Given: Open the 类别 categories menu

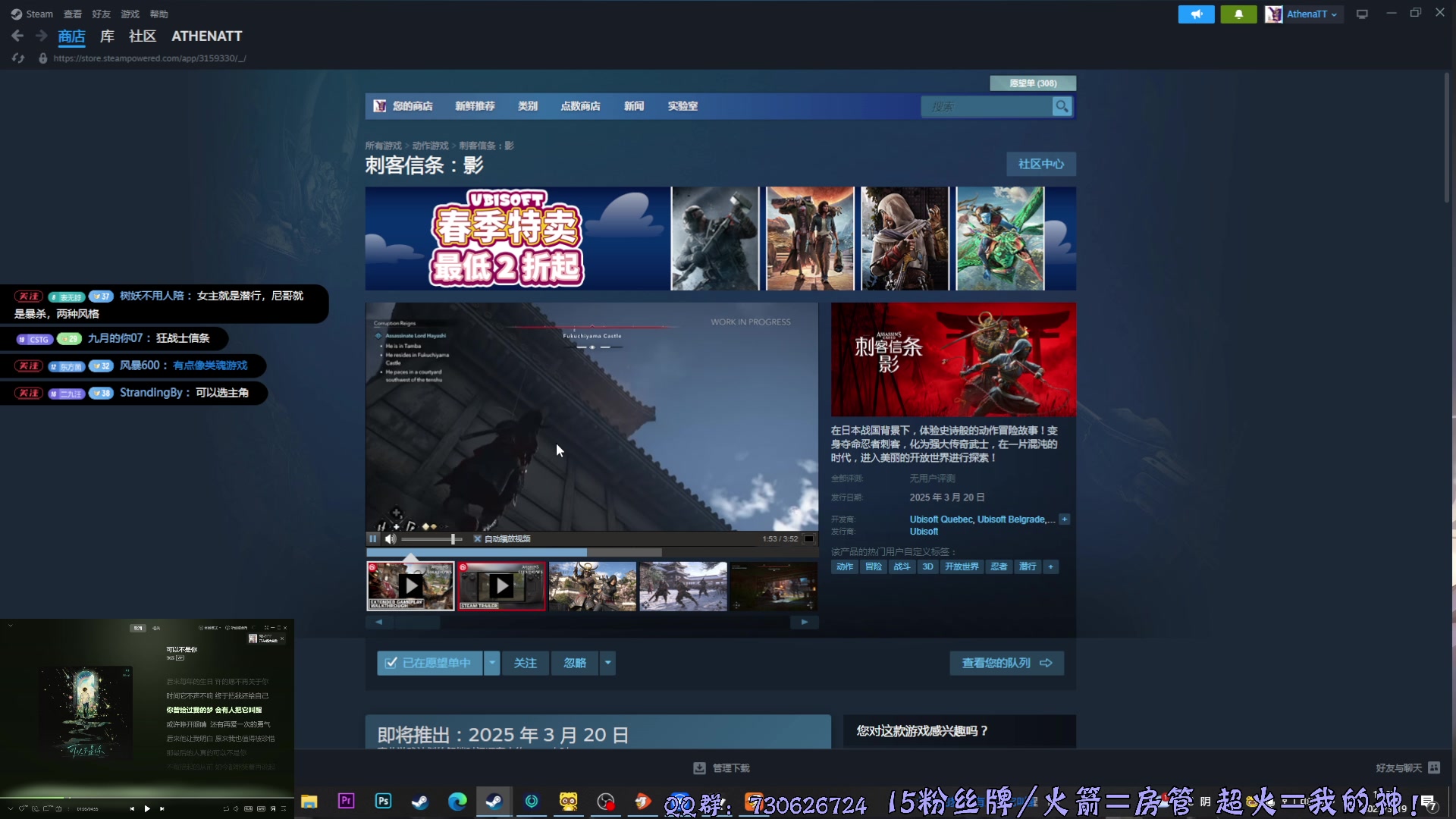Looking at the screenshot, I should tap(528, 106).
